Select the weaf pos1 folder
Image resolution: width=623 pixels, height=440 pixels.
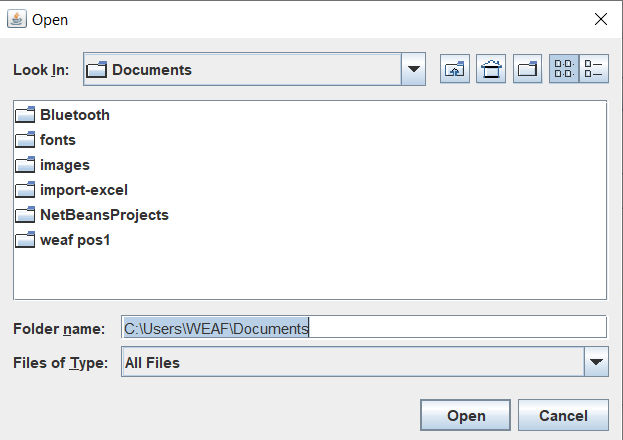point(74,240)
